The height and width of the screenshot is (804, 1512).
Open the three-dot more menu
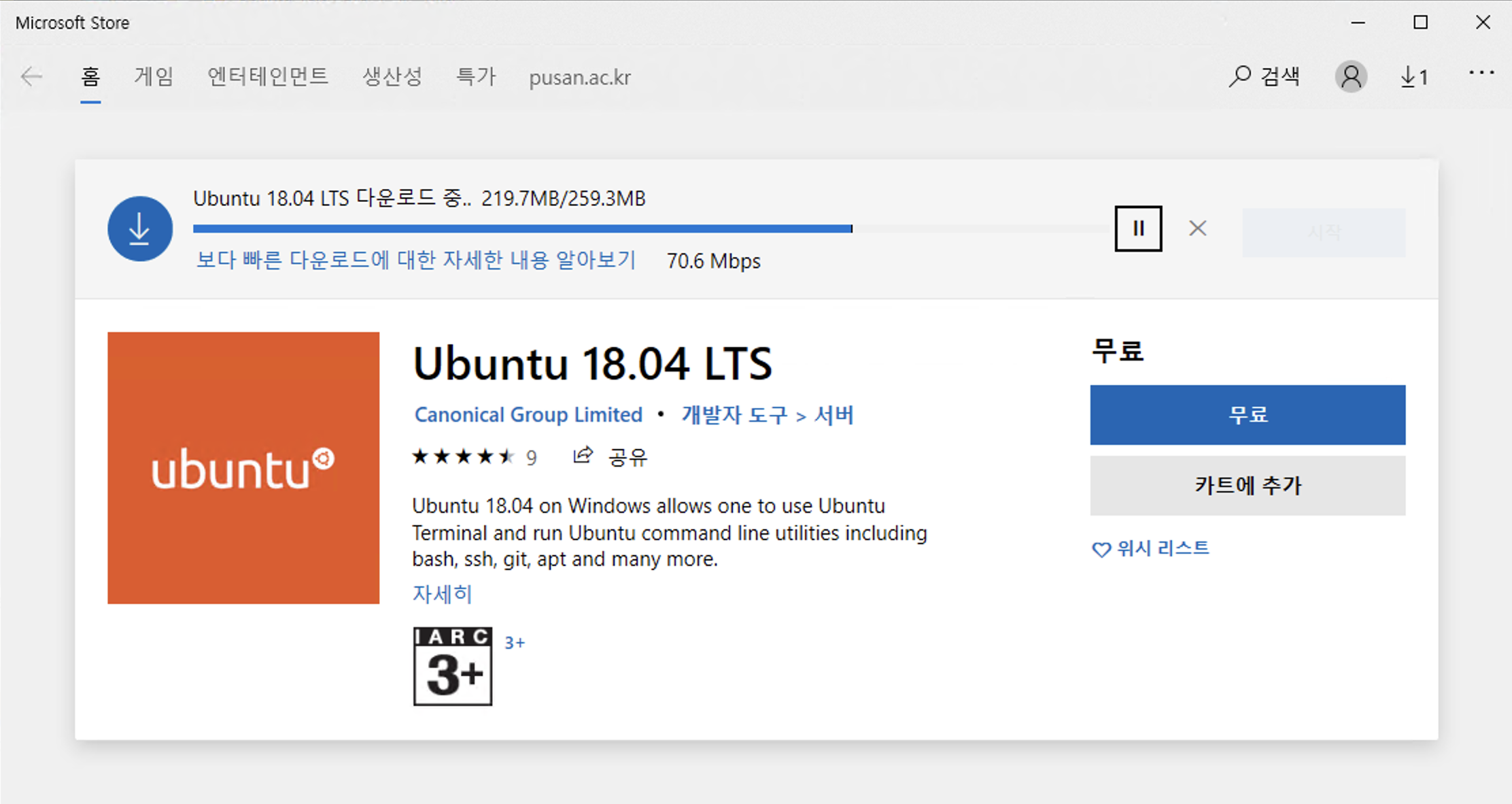[x=1481, y=73]
